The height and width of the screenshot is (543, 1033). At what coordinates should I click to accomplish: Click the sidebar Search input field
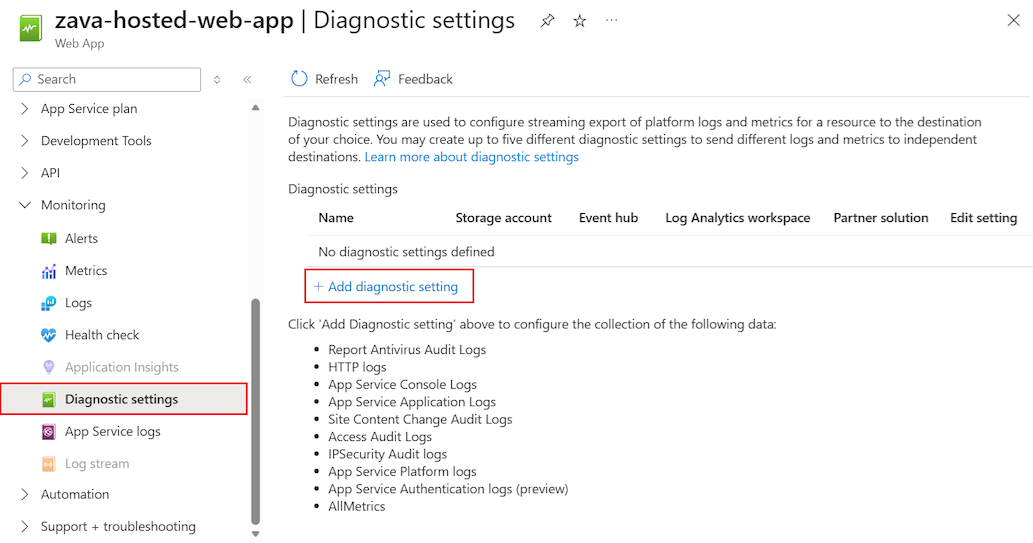[x=107, y=79]
